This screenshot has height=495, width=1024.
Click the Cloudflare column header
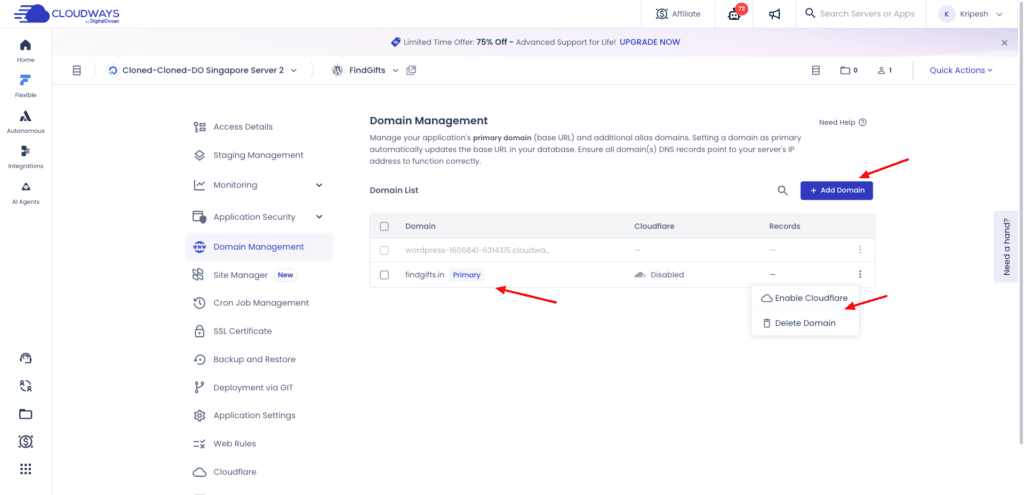pos(654,226)
